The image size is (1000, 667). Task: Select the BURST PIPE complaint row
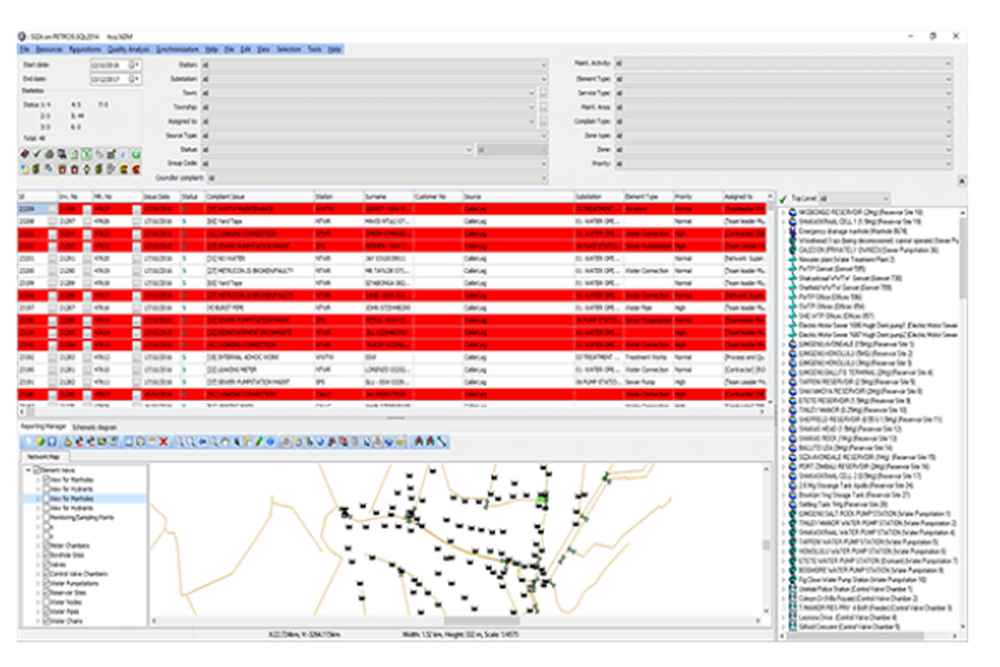click(392, 308)
